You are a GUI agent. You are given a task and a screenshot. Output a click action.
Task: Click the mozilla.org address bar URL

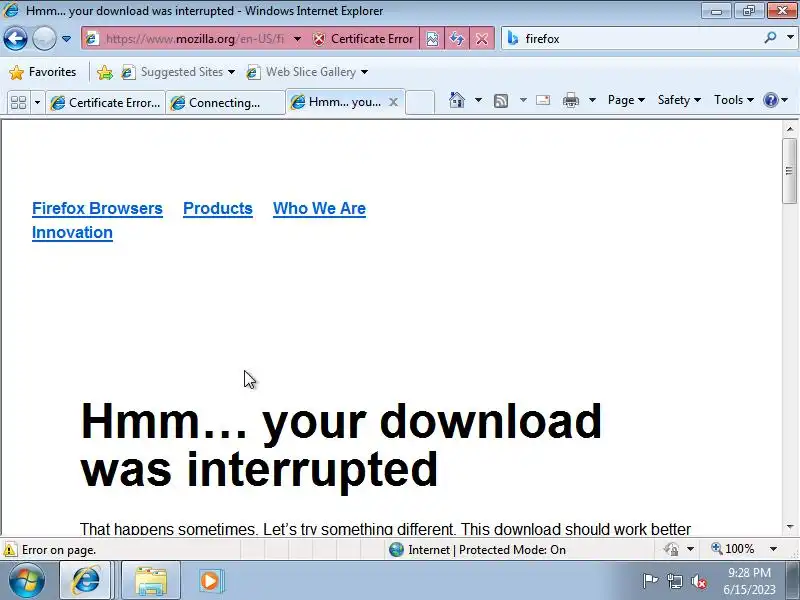point(194,39)
